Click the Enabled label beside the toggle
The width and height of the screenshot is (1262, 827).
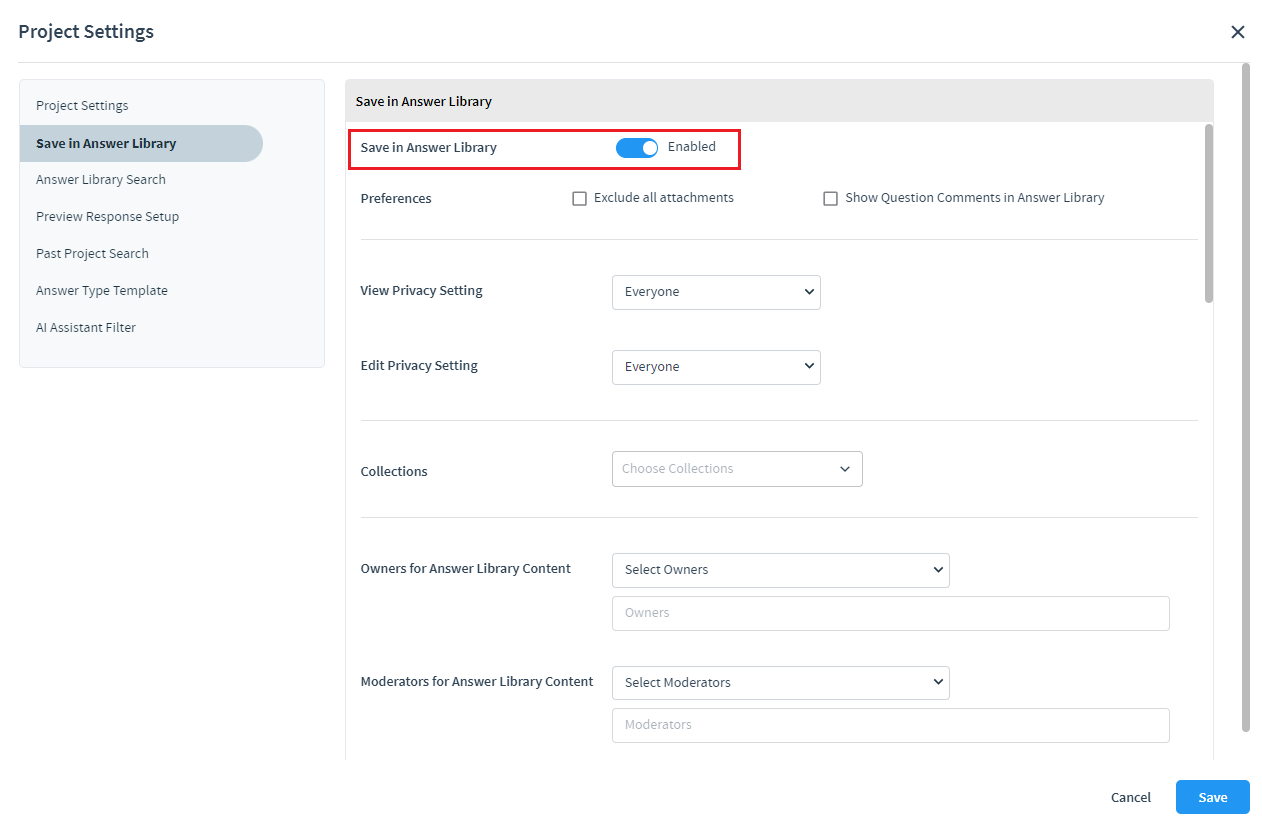pos(692,147)
